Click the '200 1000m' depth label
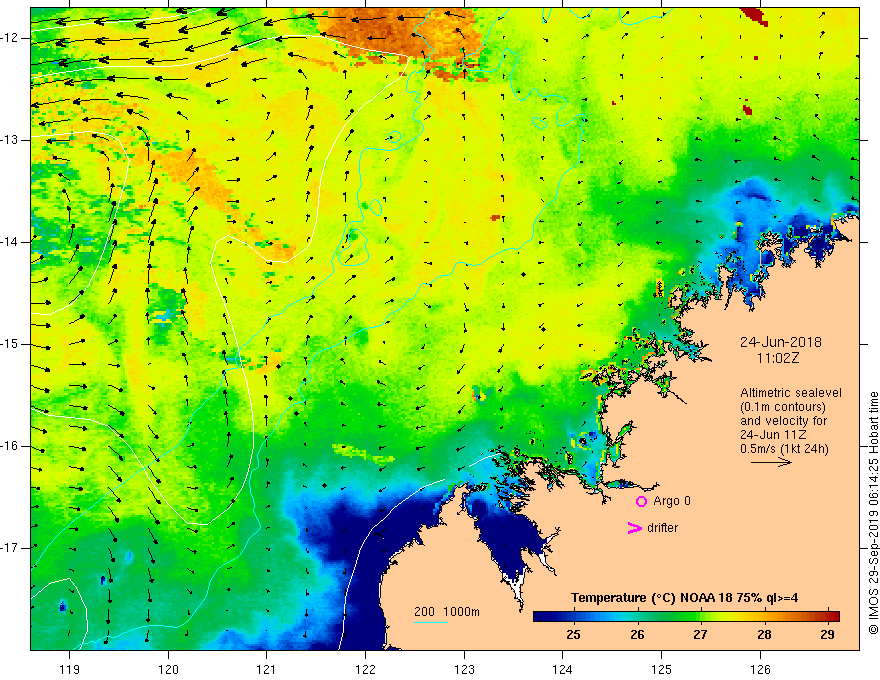Screen dimensions: 880x680 pyautogui.click(x=447, y=612)
